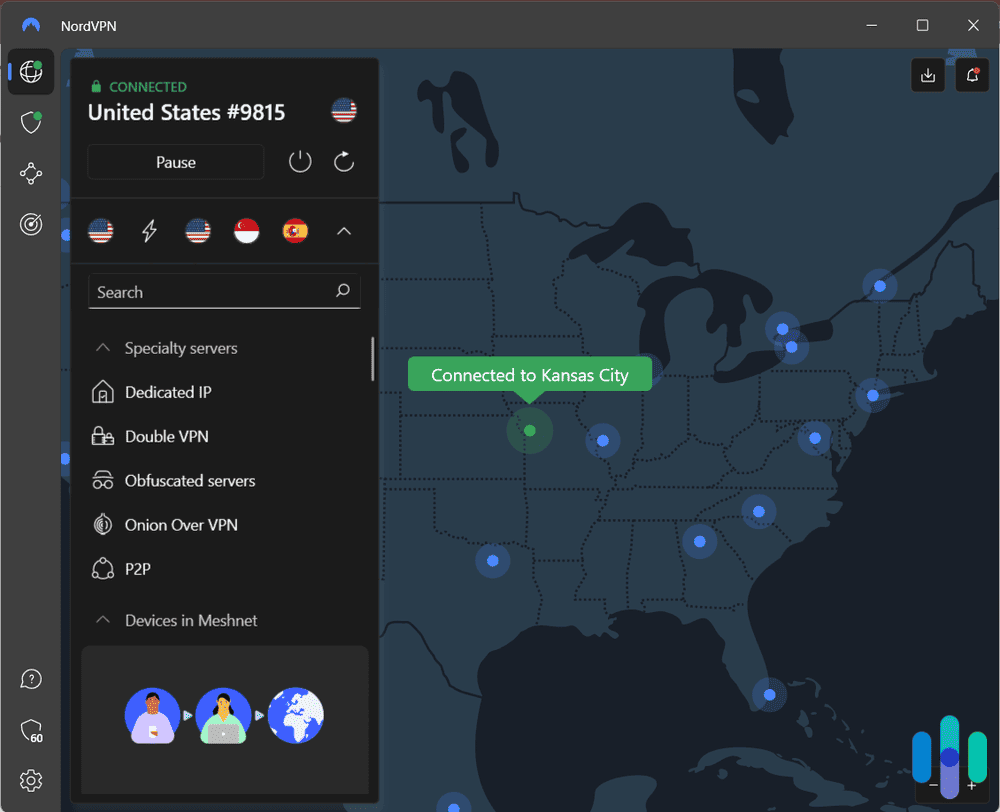
Task: Open the Meshnet panel in the sidebar
Action: (x=31, y=173)
